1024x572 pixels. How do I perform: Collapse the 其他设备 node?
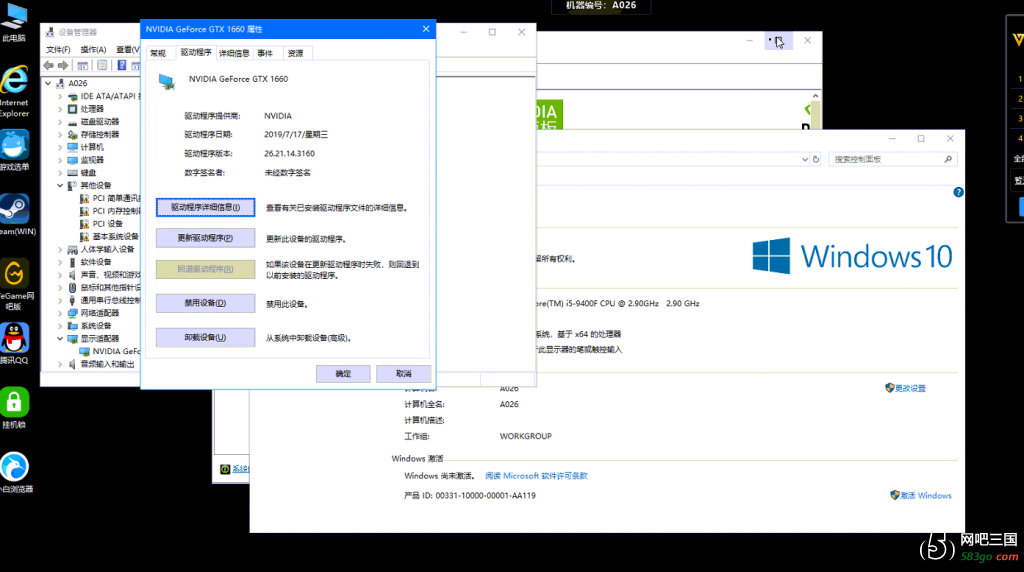[60, 185]
